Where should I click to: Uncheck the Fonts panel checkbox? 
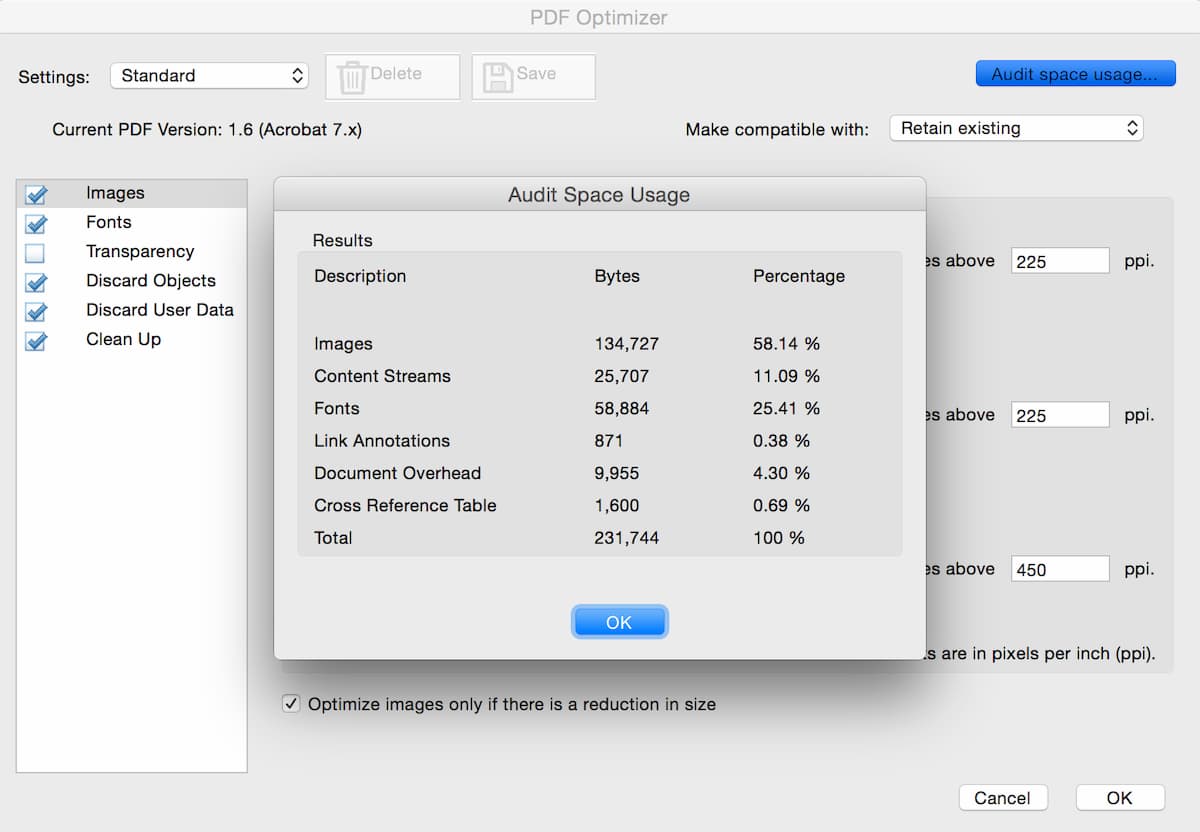(36, 223)
